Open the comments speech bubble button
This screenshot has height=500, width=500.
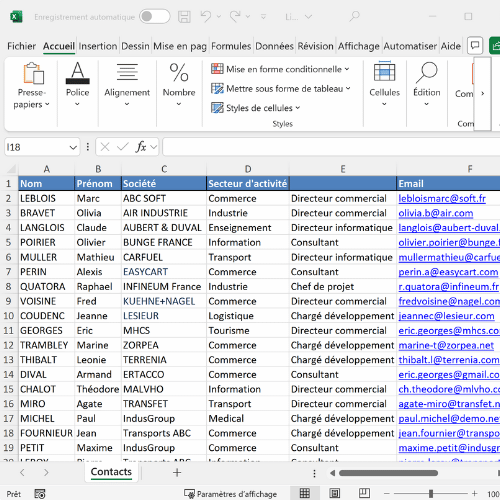pos(475,45)
